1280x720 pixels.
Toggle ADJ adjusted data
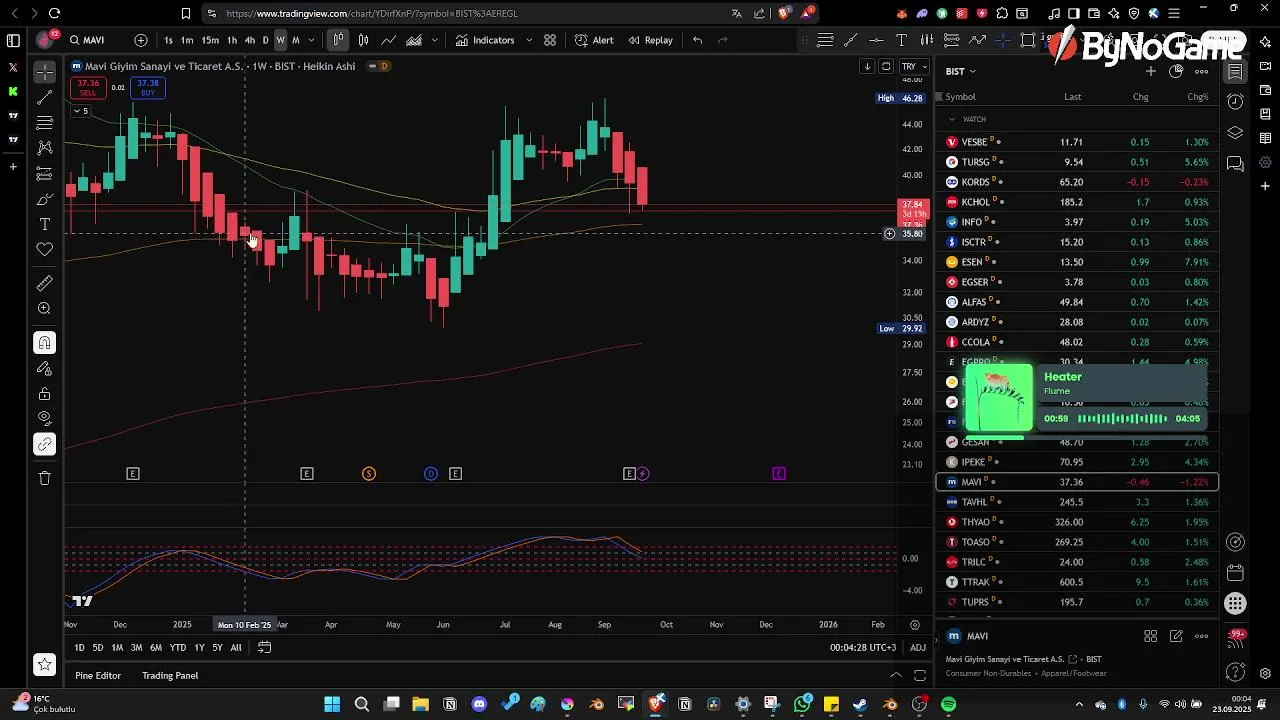[x=917, y=648]
